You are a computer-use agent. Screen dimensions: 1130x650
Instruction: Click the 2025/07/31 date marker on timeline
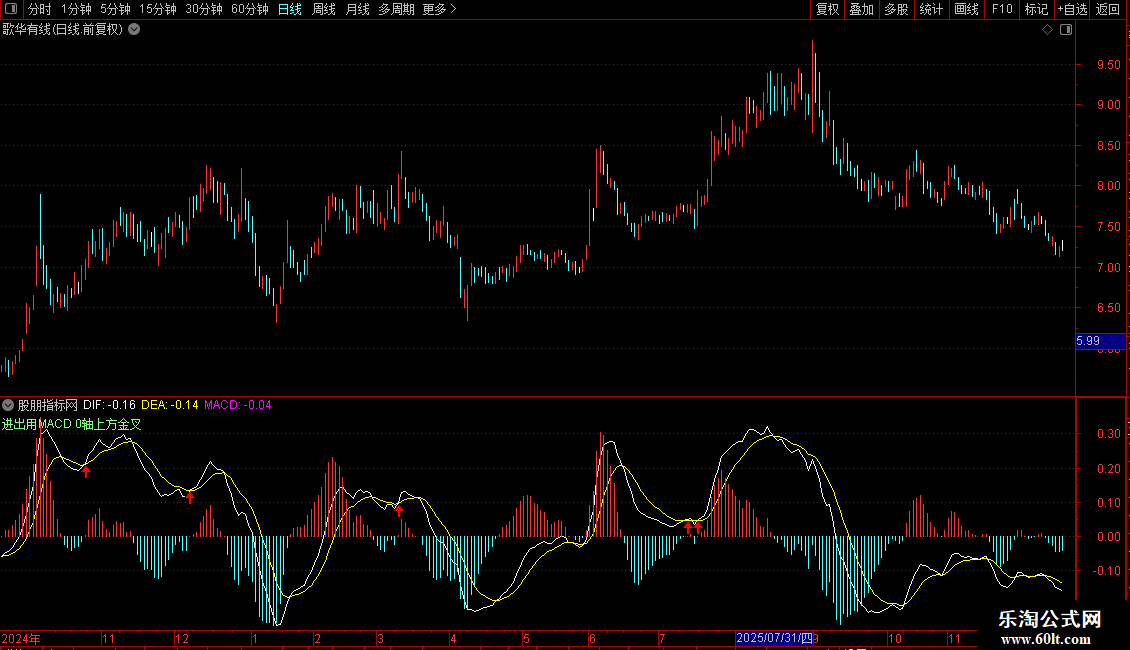(x=775, y=638)
